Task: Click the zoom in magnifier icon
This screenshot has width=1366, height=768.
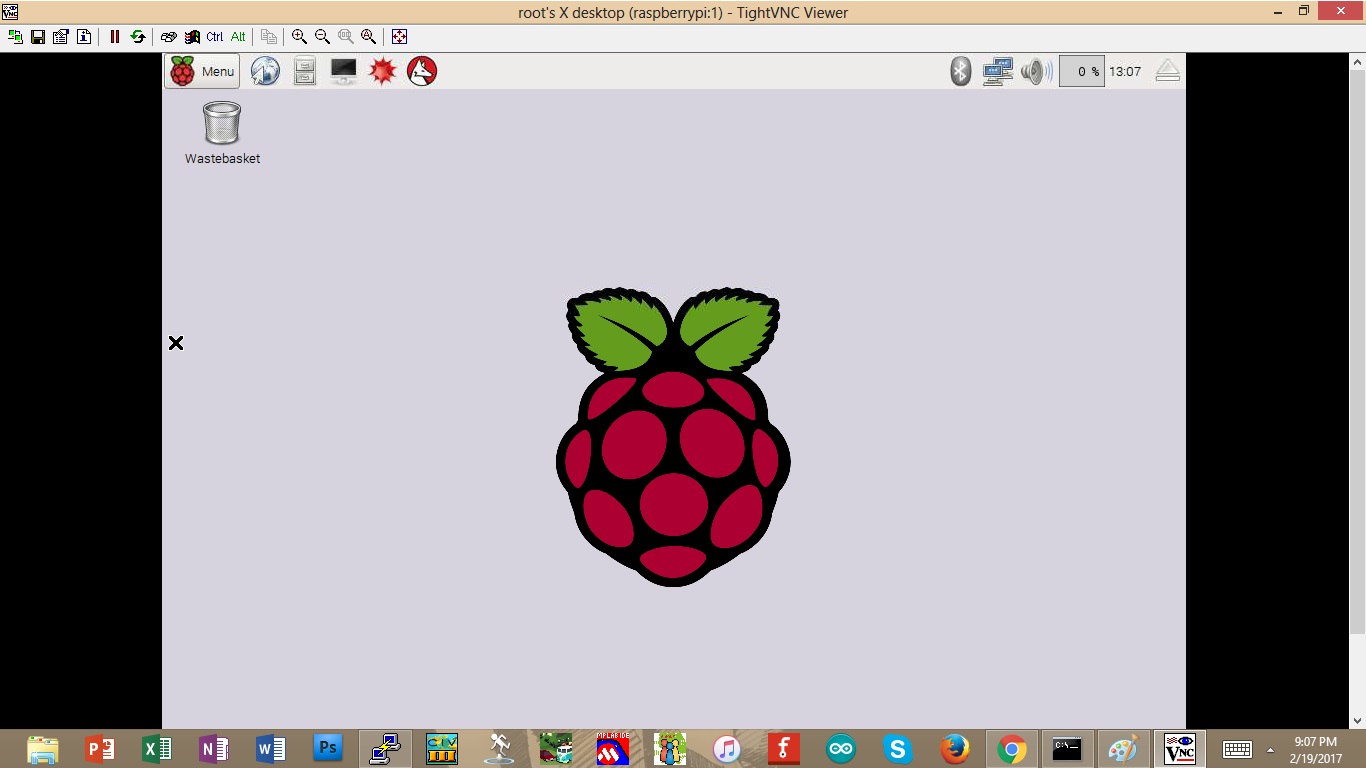Action: click(299, 37)
